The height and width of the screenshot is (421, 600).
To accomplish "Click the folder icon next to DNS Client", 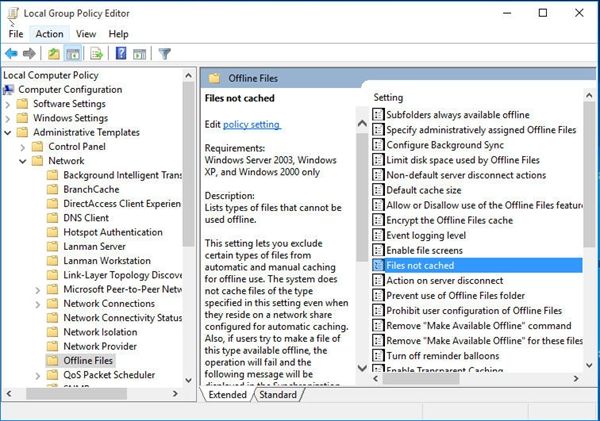I will pyautogui.click(x=52, y=217).
